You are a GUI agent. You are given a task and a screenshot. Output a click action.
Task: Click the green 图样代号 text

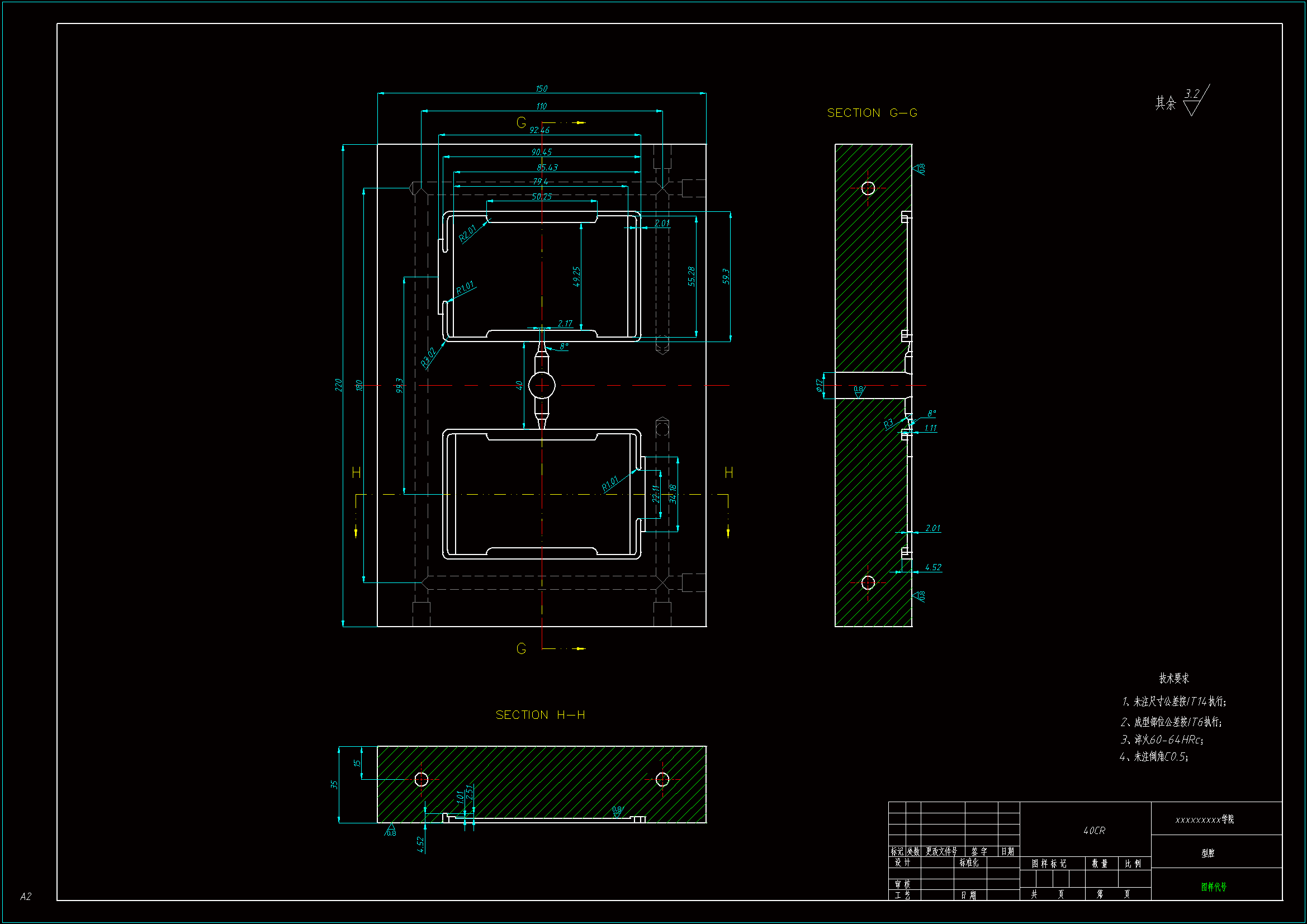pyautogui.click(x=1213, y=887)
